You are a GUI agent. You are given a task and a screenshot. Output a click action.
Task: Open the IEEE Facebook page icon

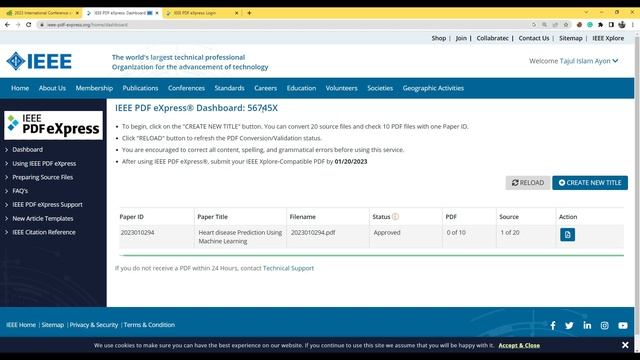coord(553,325)
